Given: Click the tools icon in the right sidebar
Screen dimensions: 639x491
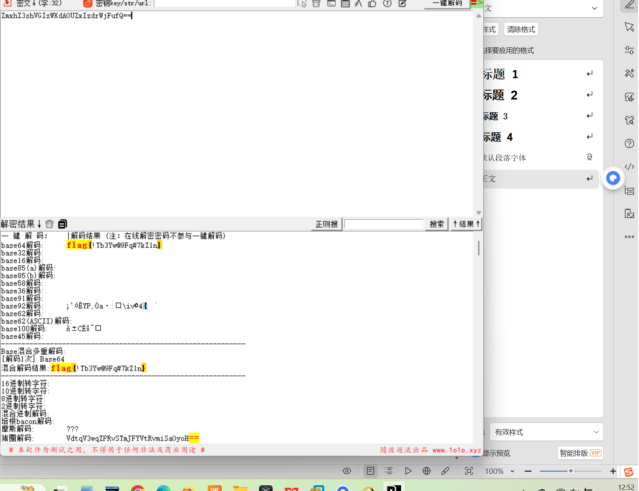Looking at the screenshot, I should (x=629, y=73).
